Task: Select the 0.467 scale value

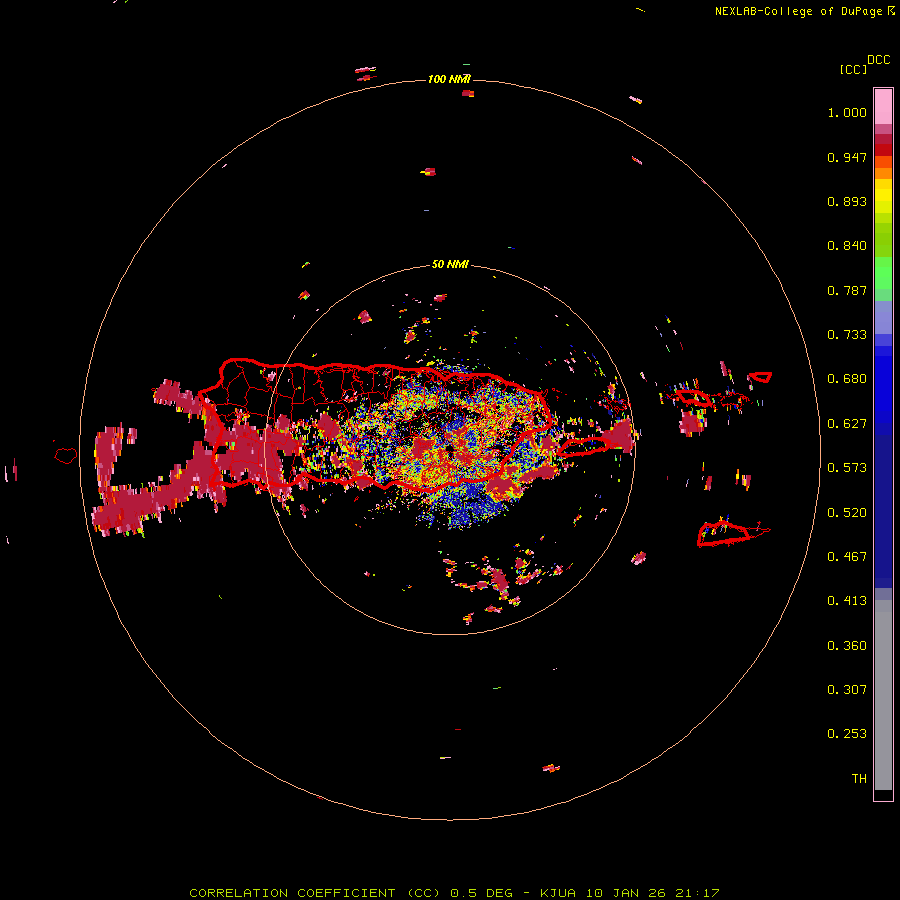Action: click(x=847, y=557)
